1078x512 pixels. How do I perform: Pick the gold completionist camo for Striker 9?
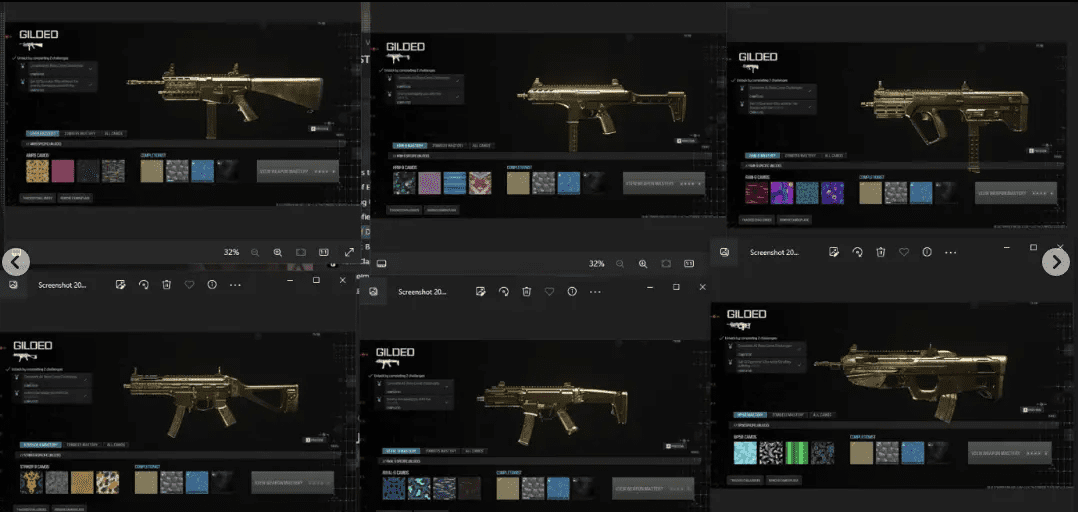(x=146, y=482)
